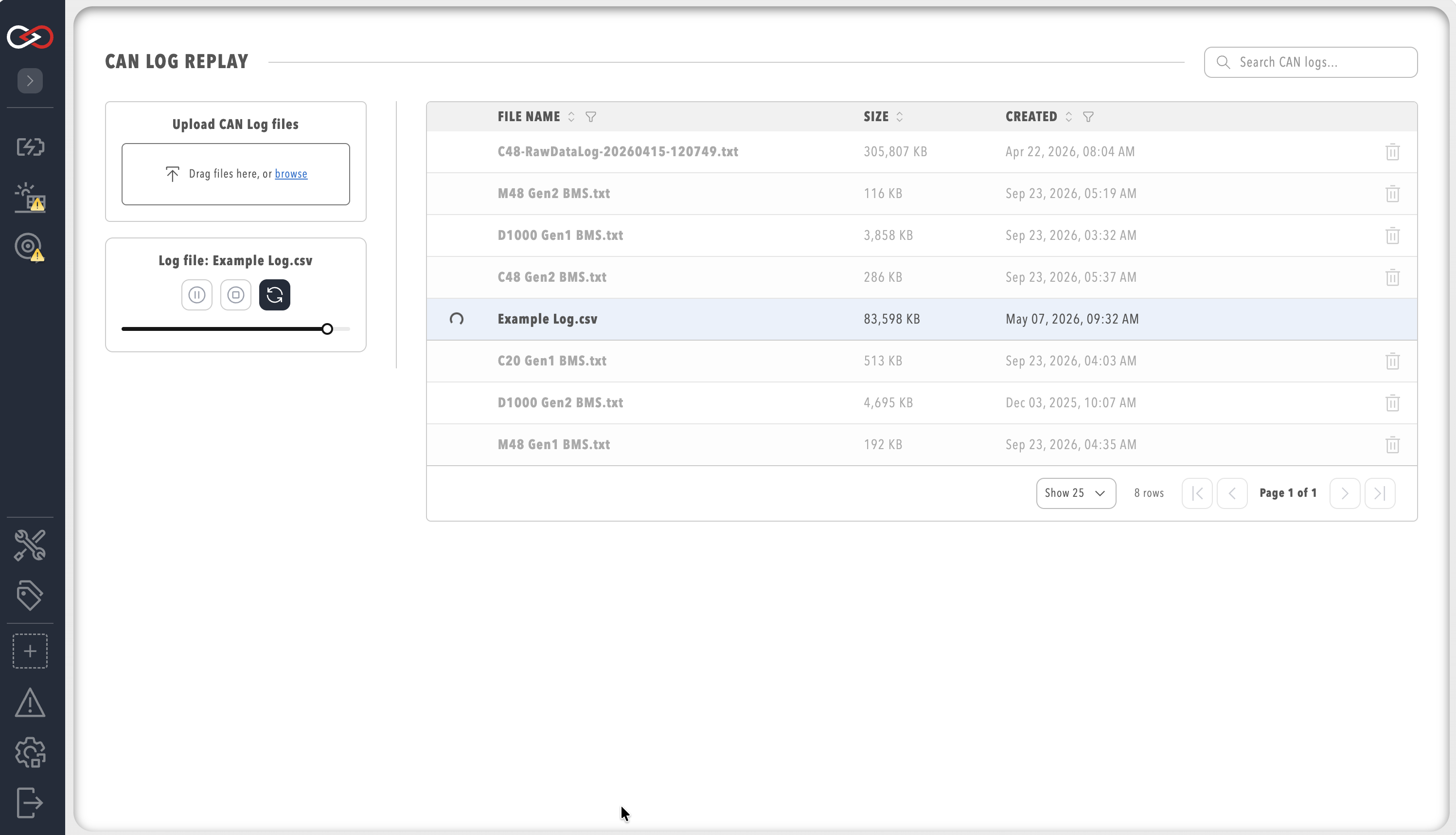This screenshot has width=1456, height=835.
Task: Delete M48 Gen1 BMS.txt with its trash icon
Action: pyautogui.click(x=1392, y=445)
